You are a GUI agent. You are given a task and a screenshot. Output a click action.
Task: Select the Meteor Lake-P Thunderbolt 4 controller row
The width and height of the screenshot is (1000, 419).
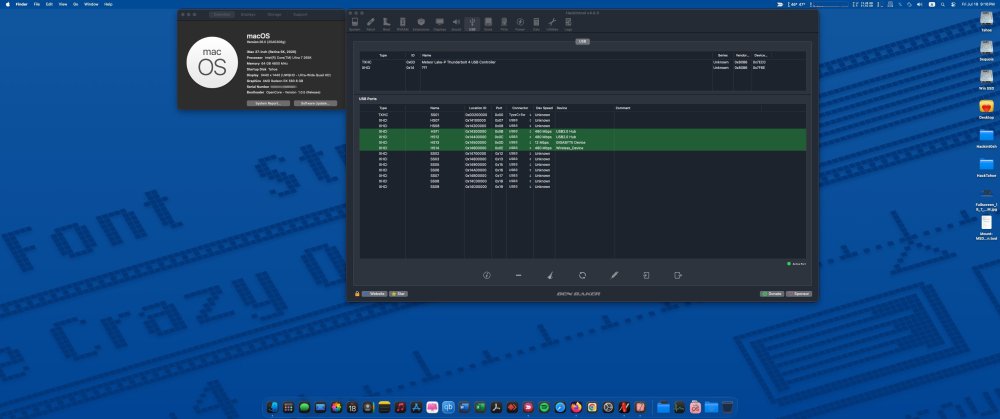(x=582, y=62)
